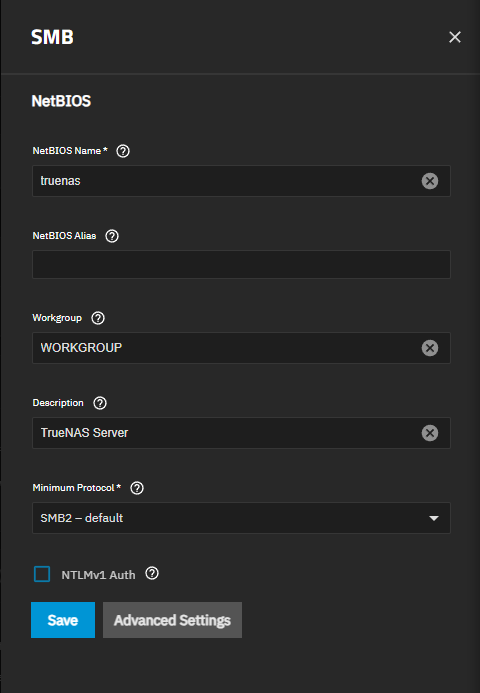Viewport: 480px width, 693px height.
Task: Clear the WORKGROUP field value
Action: point(430,348)
